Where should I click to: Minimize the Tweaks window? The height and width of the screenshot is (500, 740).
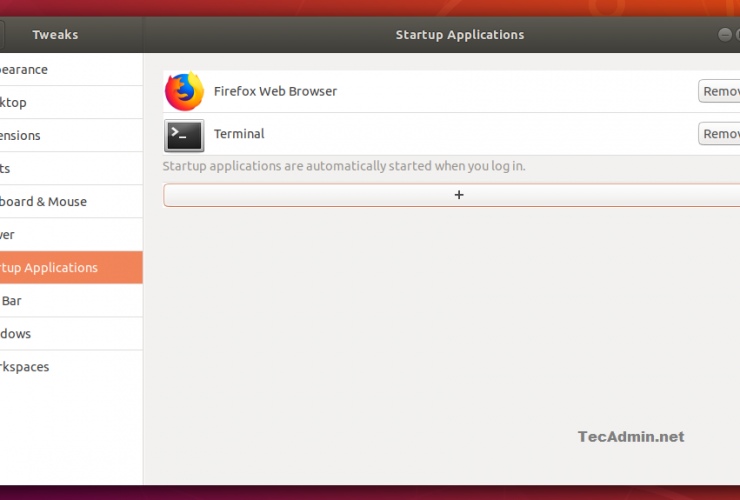[725, 35]
